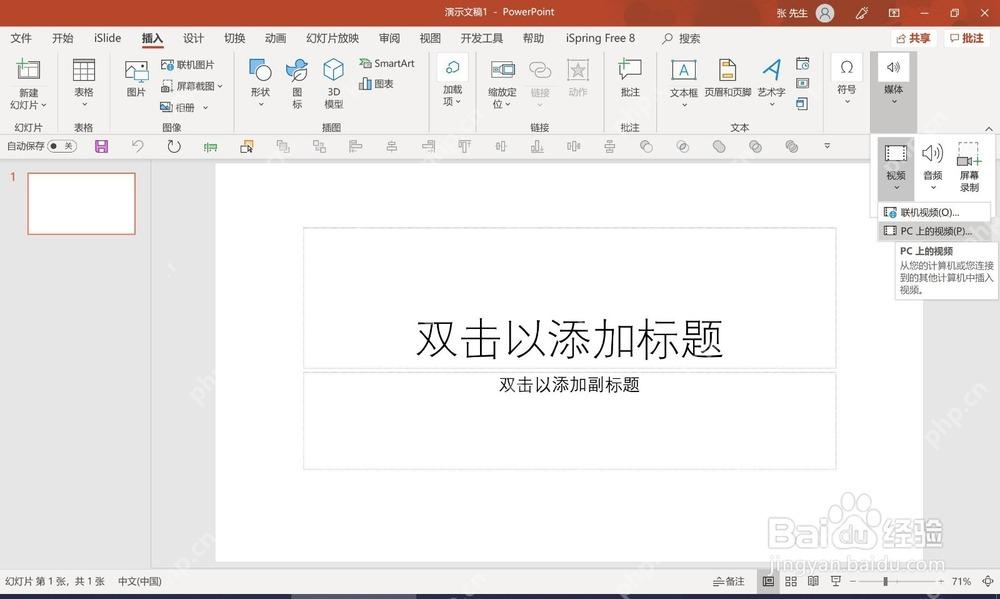Click the 图标 icons button
This screenshot has height=599, width=1000.
(297, 84)
